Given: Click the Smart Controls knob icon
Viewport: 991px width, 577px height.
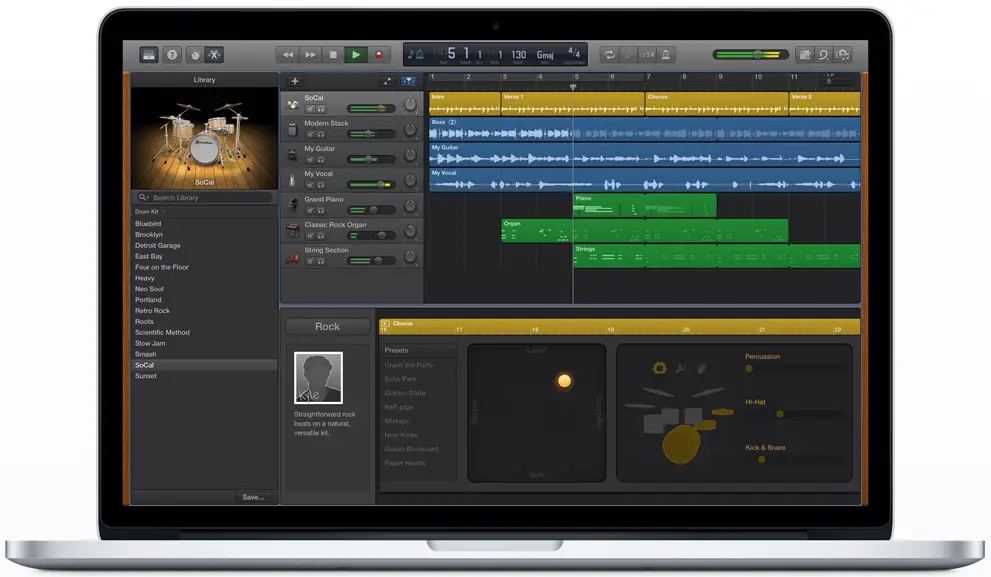Looking at the screenshot, I should [195, 55].
